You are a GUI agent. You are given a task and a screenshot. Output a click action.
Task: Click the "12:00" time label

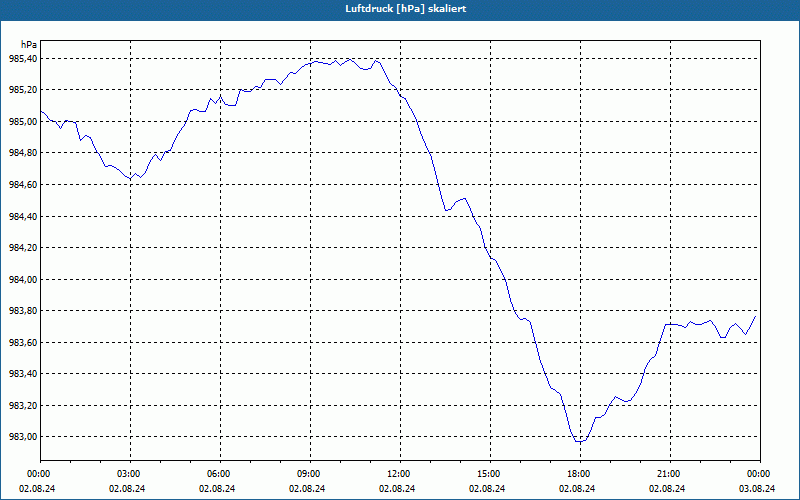398,474
